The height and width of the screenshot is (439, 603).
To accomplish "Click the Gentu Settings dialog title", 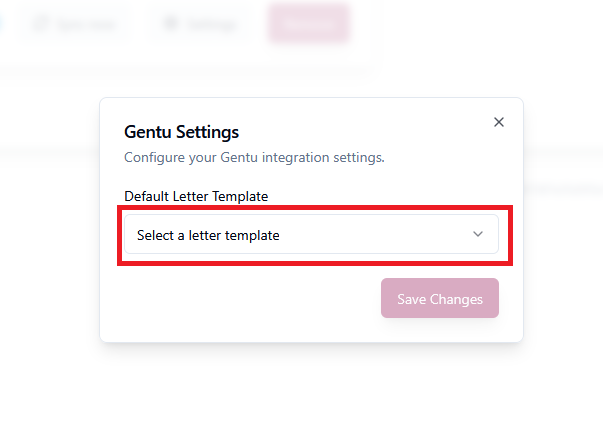I will click(182, 132).
